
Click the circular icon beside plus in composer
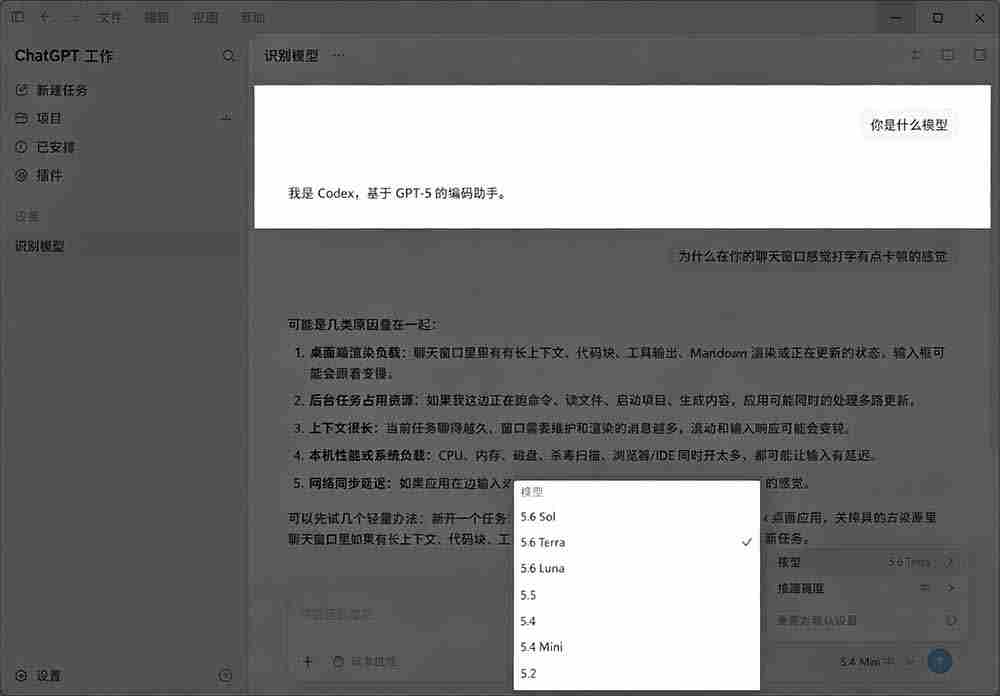click(x=338, y=662)
